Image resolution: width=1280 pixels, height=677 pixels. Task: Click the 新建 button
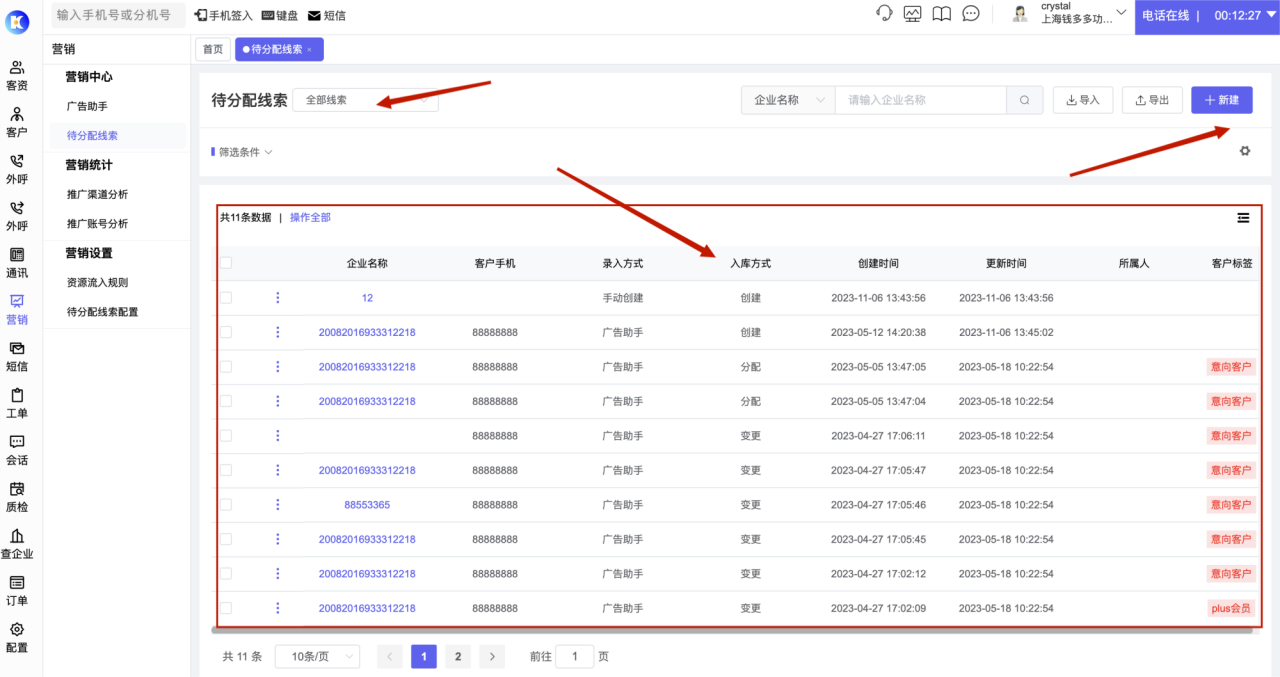[1221, 100]
